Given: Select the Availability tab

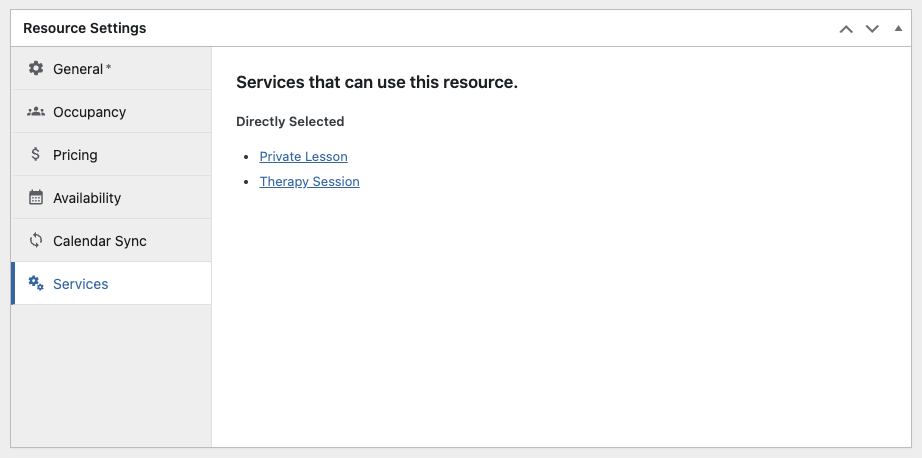Looking at the screenshot, I should [87, 198].
